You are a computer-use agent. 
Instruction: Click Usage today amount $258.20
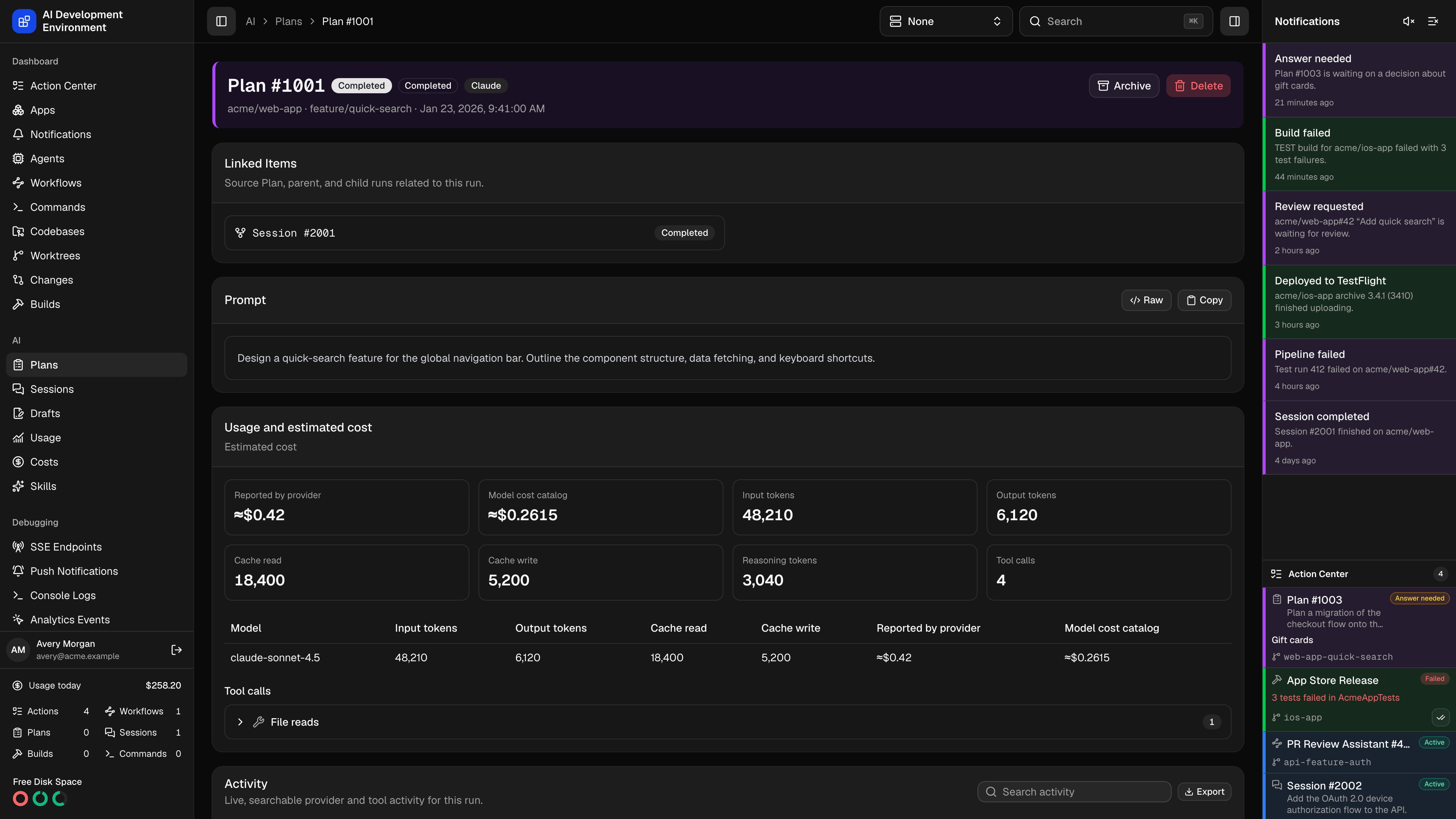point(163,686)
